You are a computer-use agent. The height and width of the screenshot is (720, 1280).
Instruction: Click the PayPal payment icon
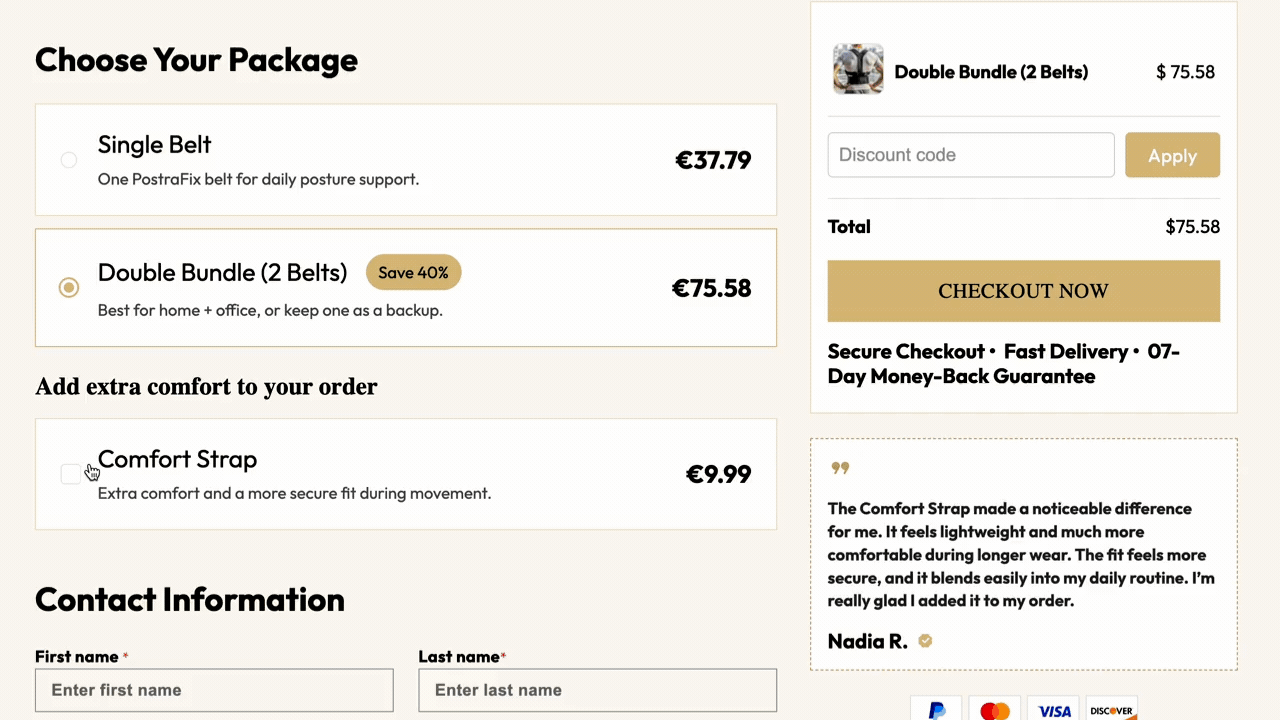tap(936, 709)
